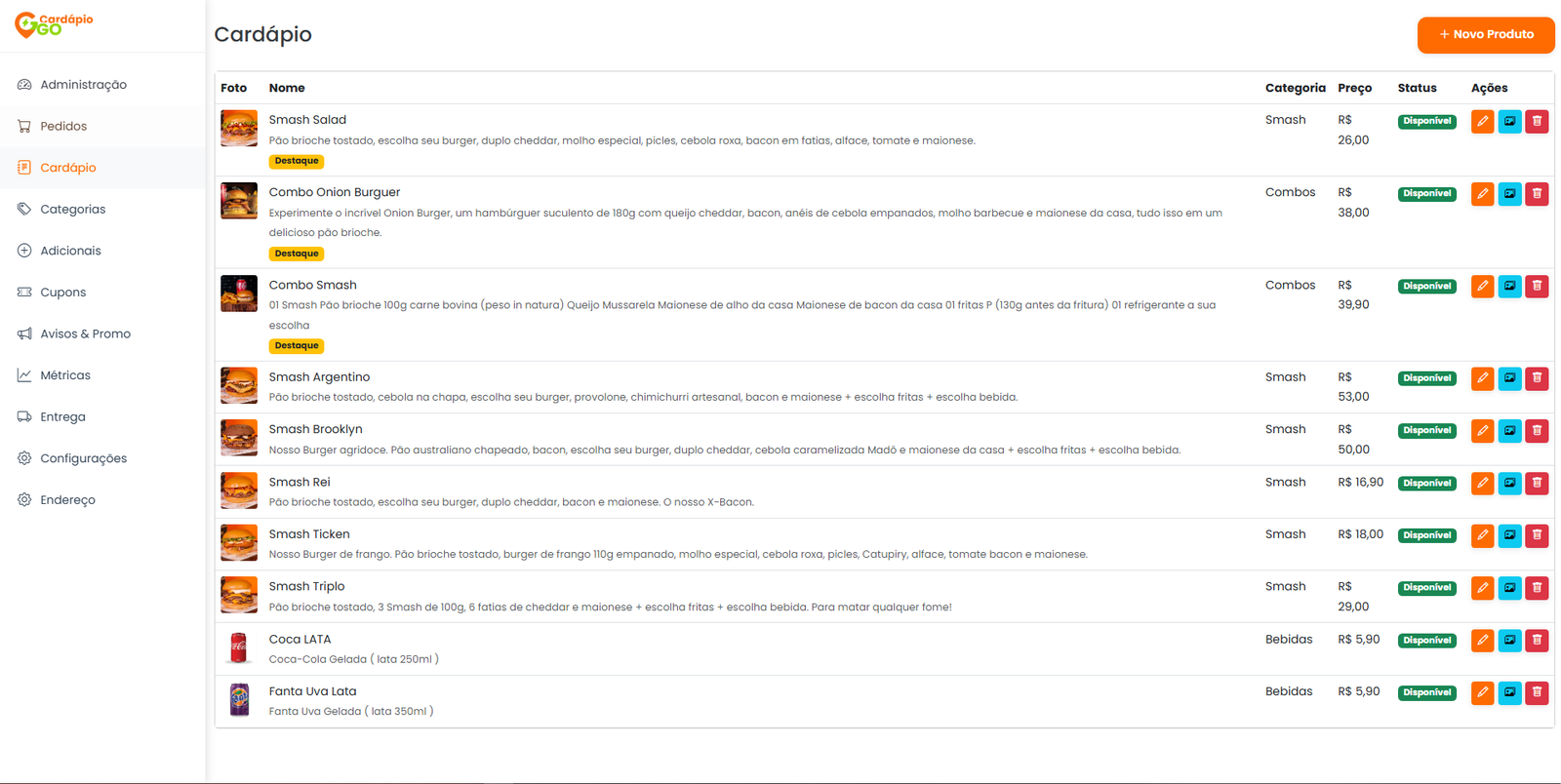Delete the Fanta Uva Lata product

(1537, 692)
